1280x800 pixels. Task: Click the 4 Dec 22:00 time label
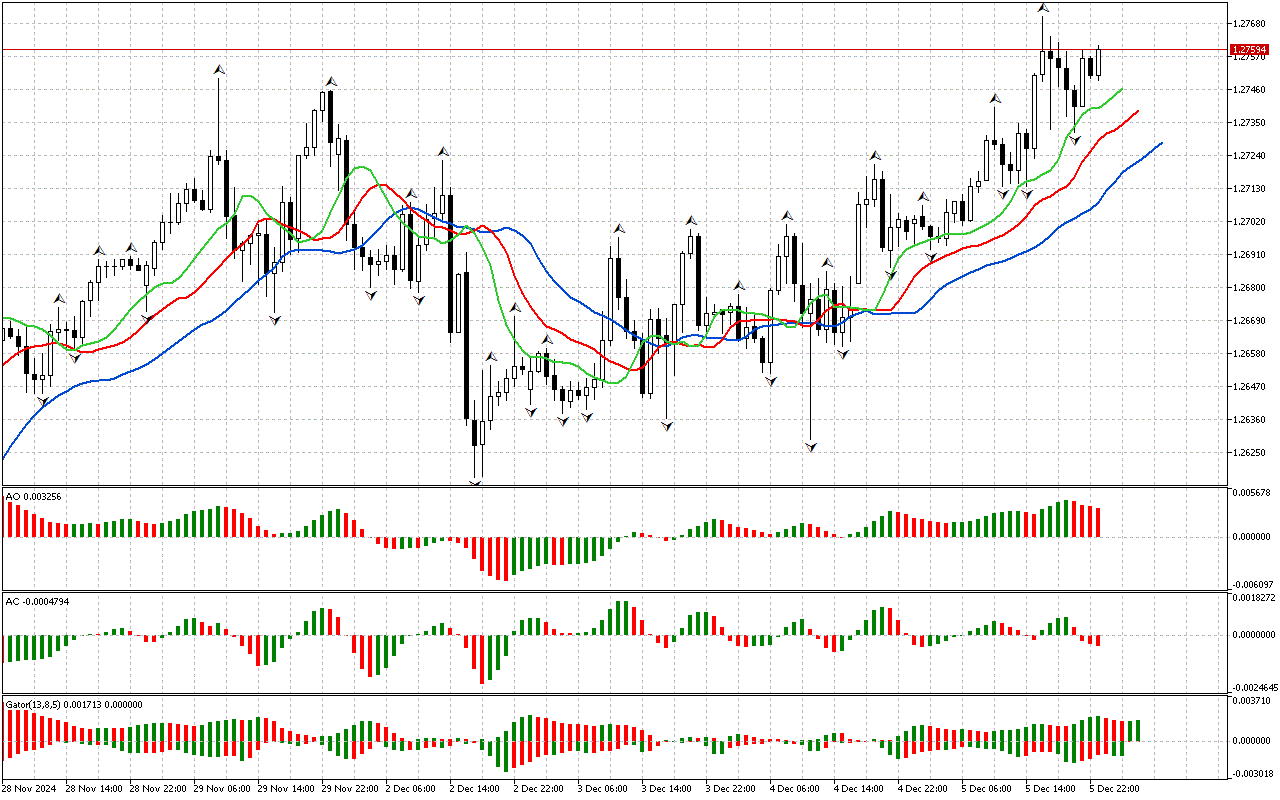tap(923, 789)
